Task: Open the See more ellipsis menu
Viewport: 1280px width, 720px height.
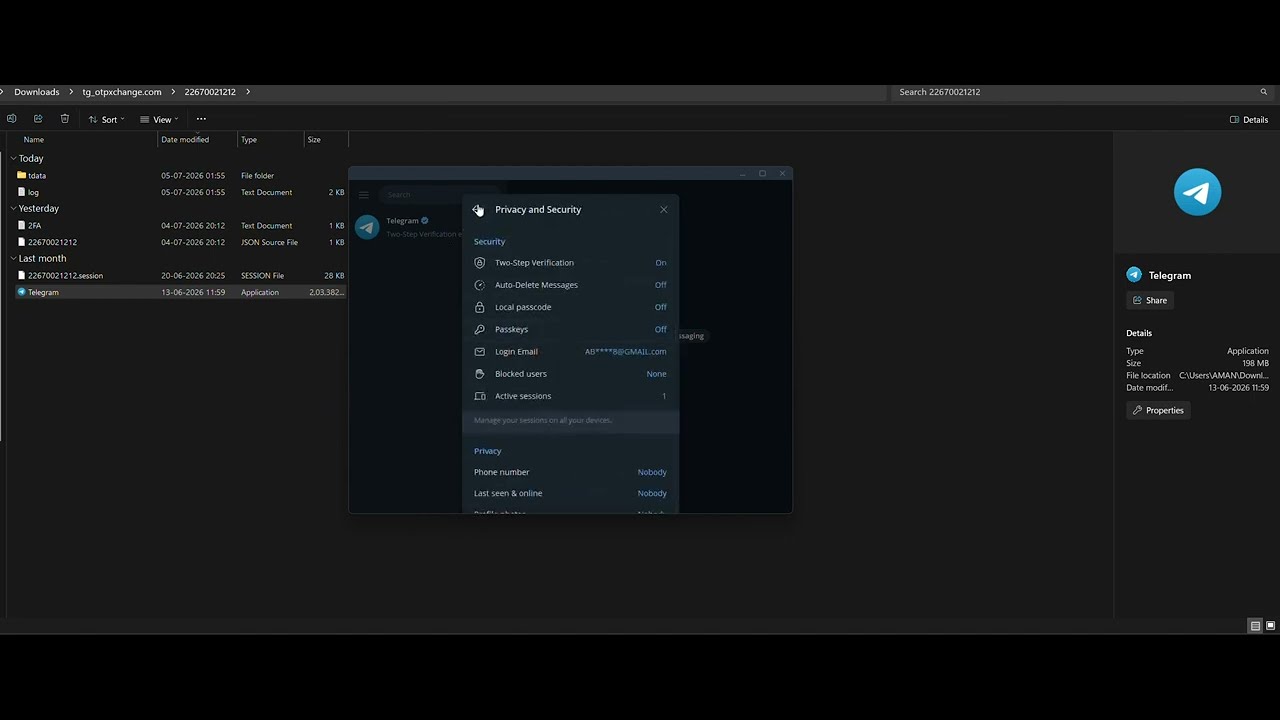Action: [201, 119]
